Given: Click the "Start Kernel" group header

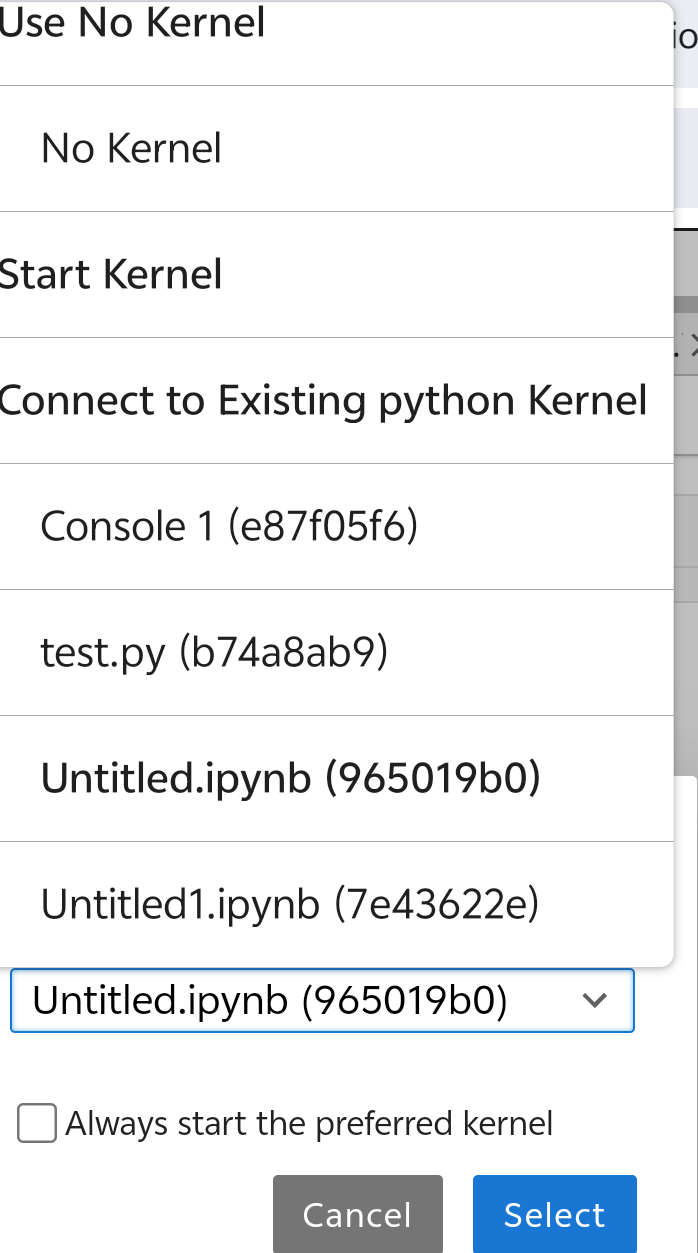Looking at the screenshot, I should coord(111,275).
